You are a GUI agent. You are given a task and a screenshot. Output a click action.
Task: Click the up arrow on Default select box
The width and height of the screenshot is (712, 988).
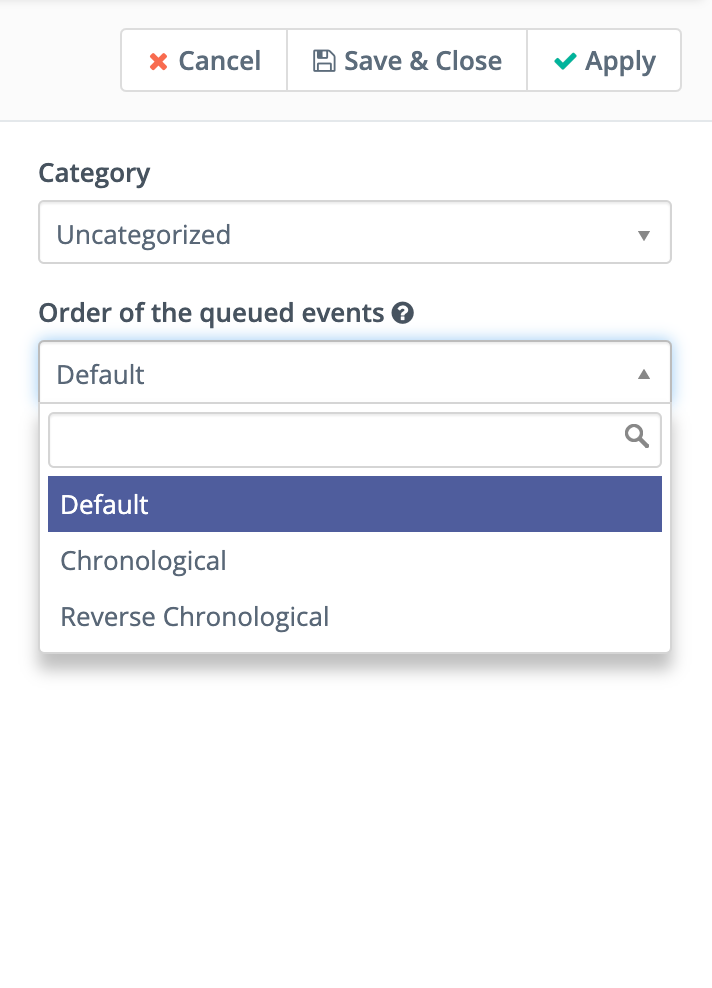tap(643, 374)
